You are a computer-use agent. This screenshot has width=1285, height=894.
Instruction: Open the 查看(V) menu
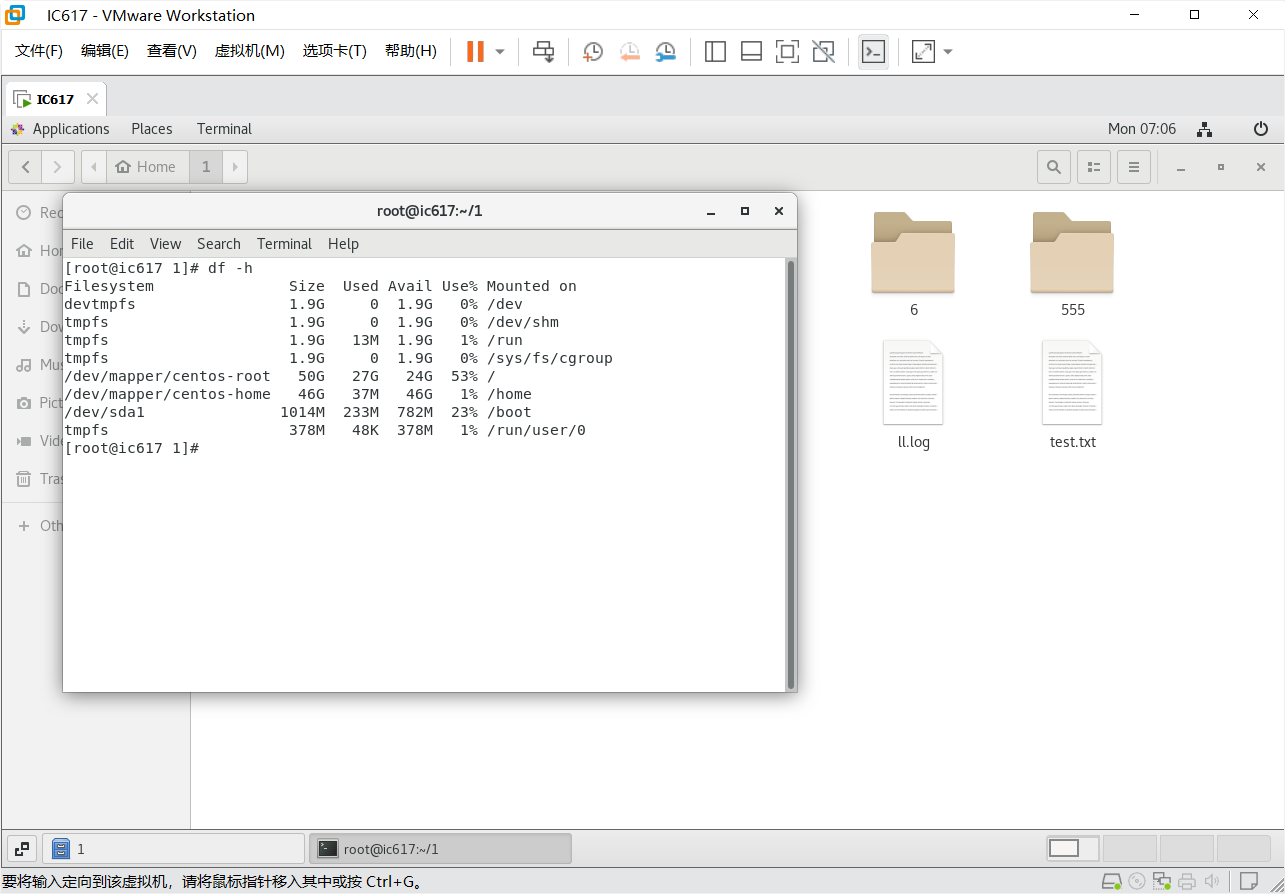click(172, 51)
